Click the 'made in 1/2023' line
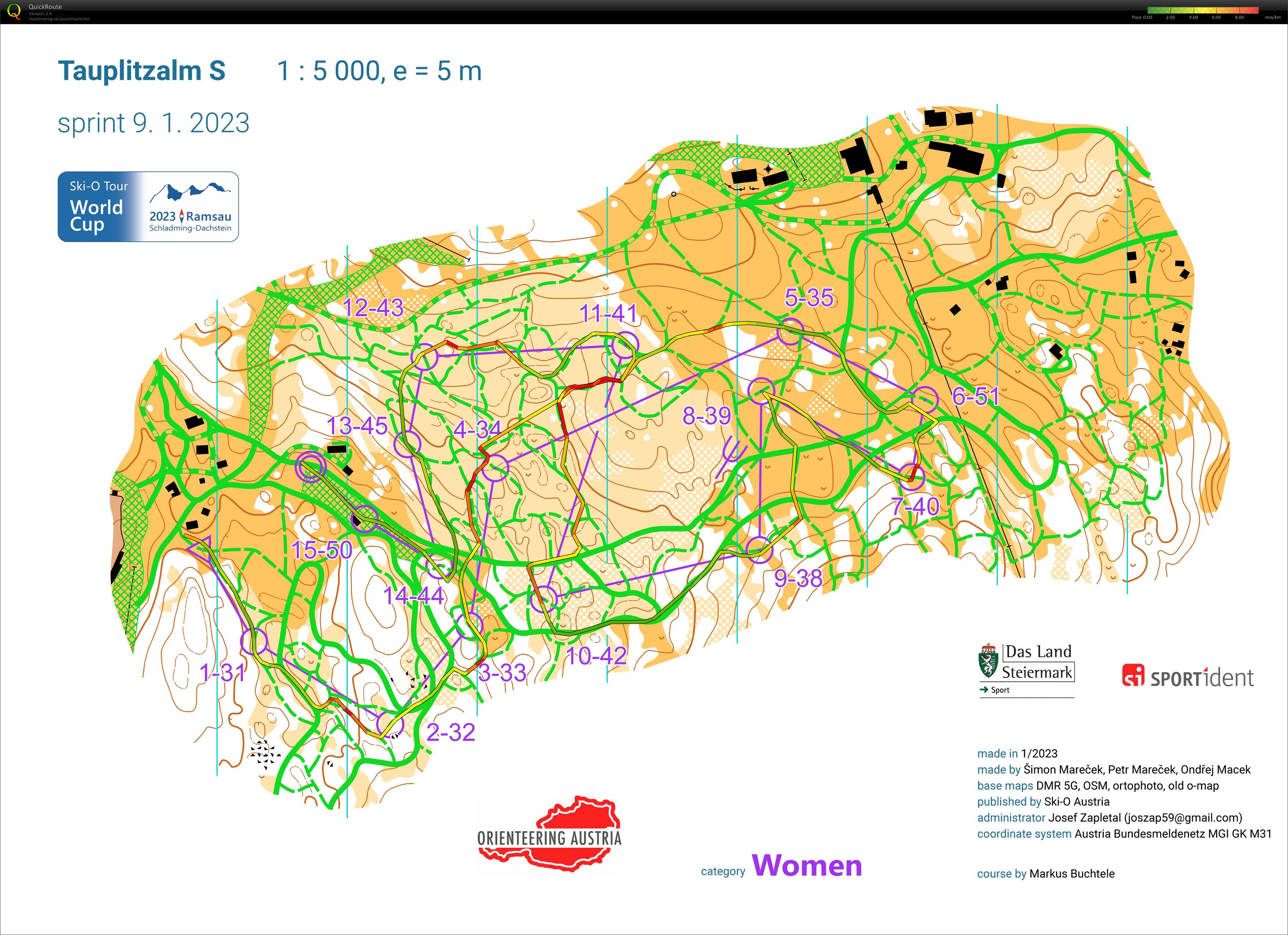The width and height of the screenshot is (1288, 935). click(x=1017, y=754)
